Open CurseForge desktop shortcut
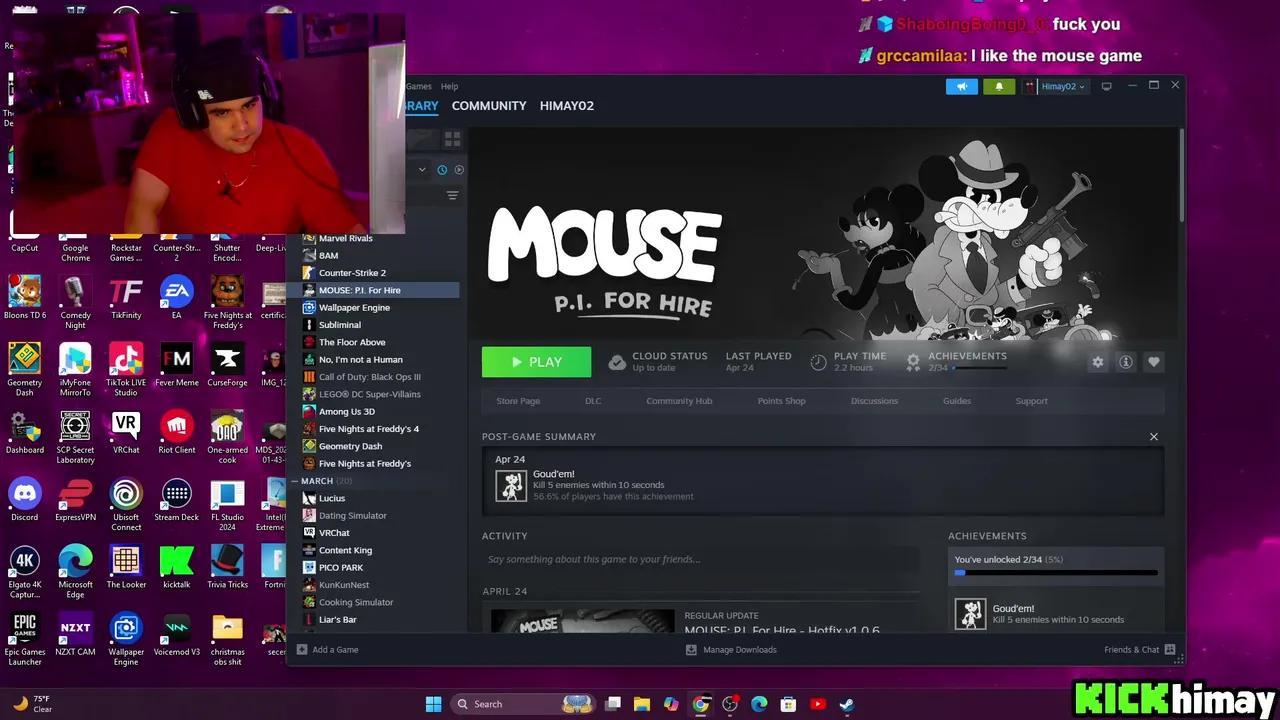This screenshot has width=1280, height=720. click(x=227, y=365)
